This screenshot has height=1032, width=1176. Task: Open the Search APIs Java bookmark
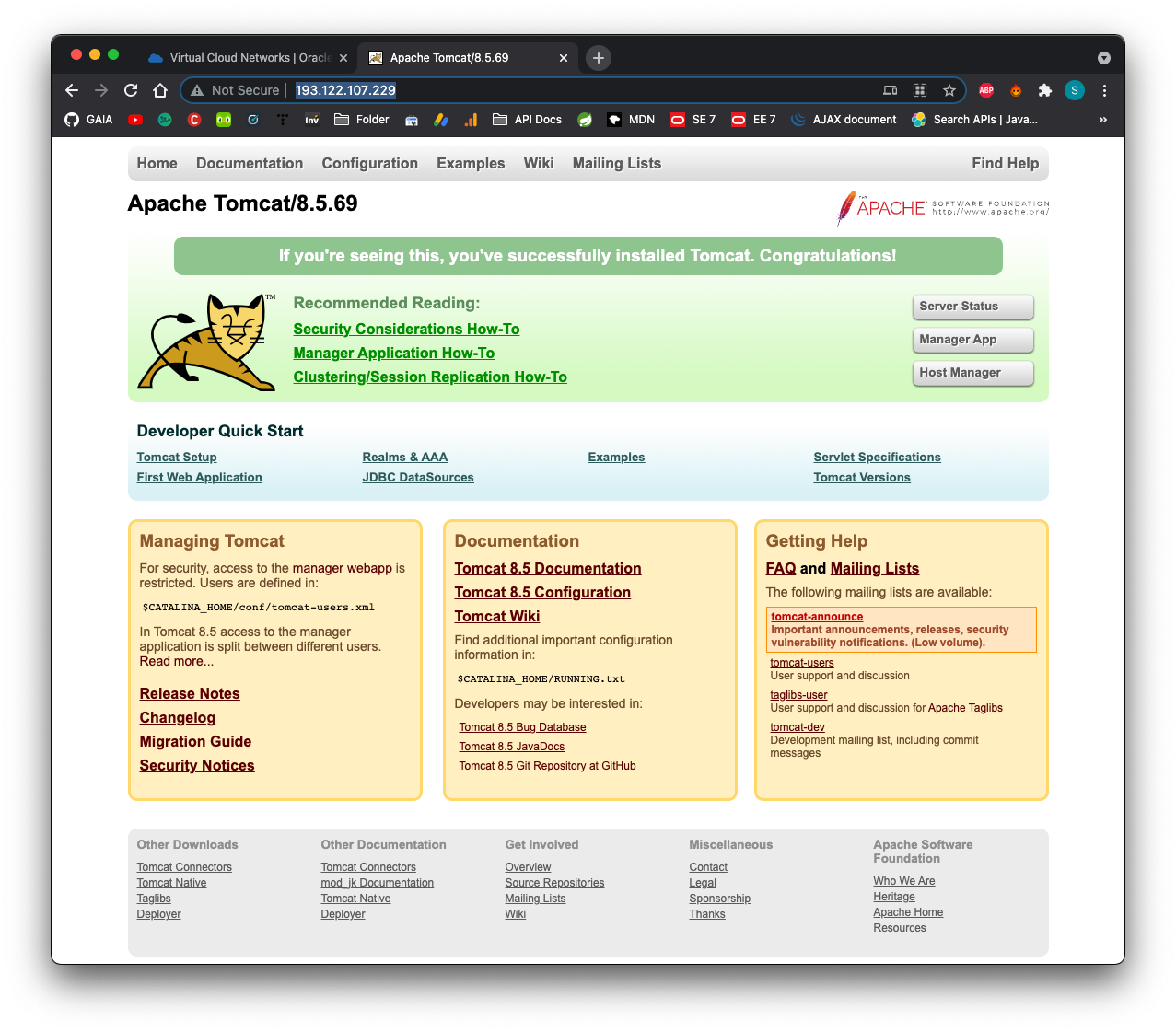974,120
